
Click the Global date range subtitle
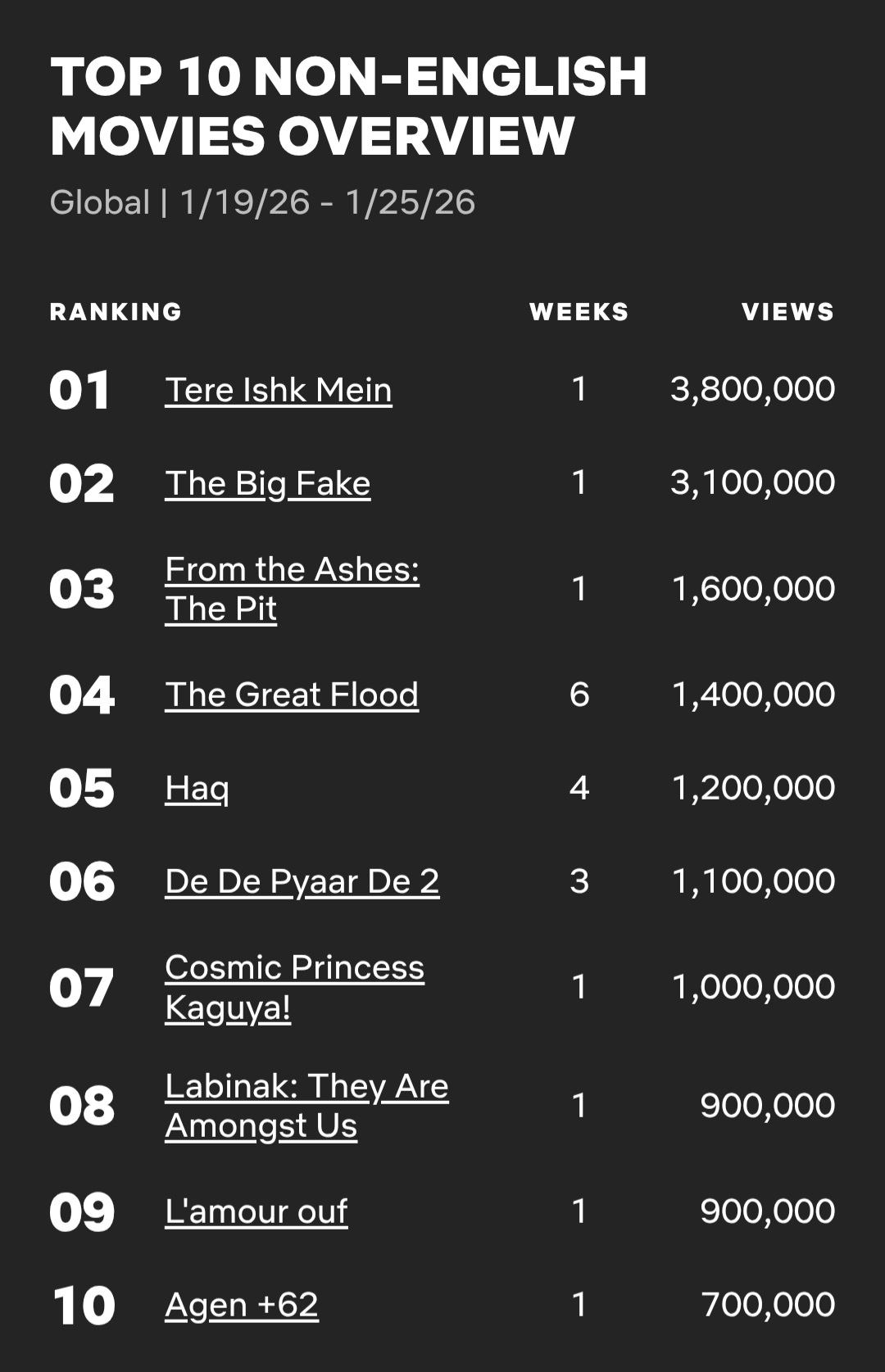(262, 202)
